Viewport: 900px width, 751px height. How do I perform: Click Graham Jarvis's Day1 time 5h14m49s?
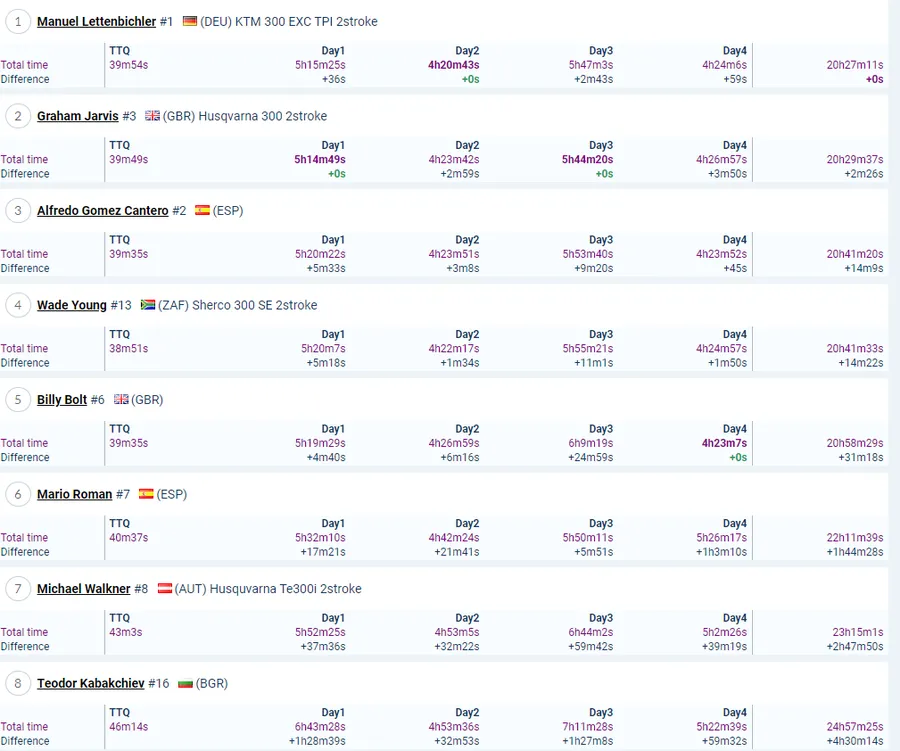pos(319,160)
